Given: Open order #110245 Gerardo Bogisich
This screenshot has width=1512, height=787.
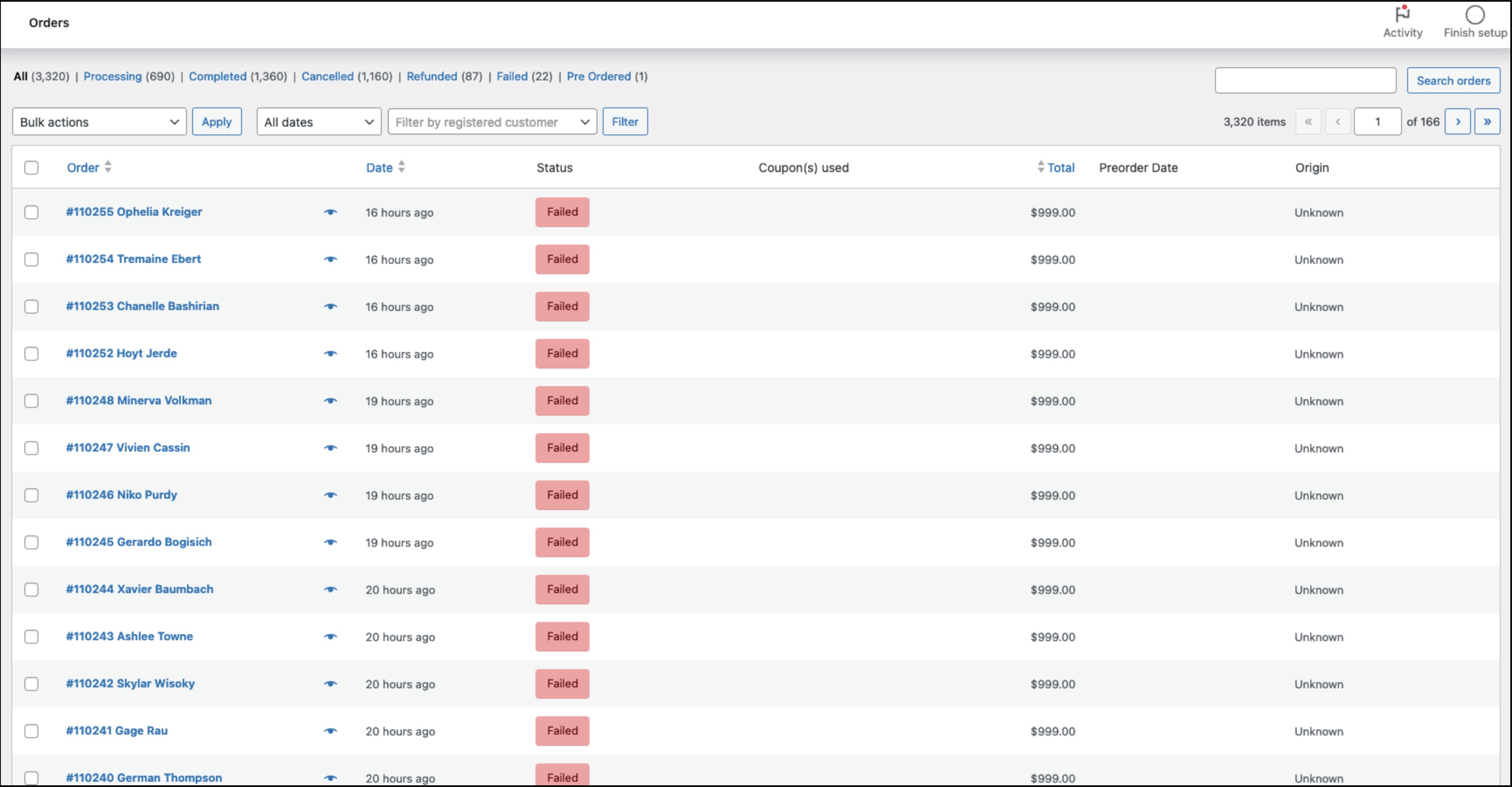Looking at the screenshot, I should [138, 542].
